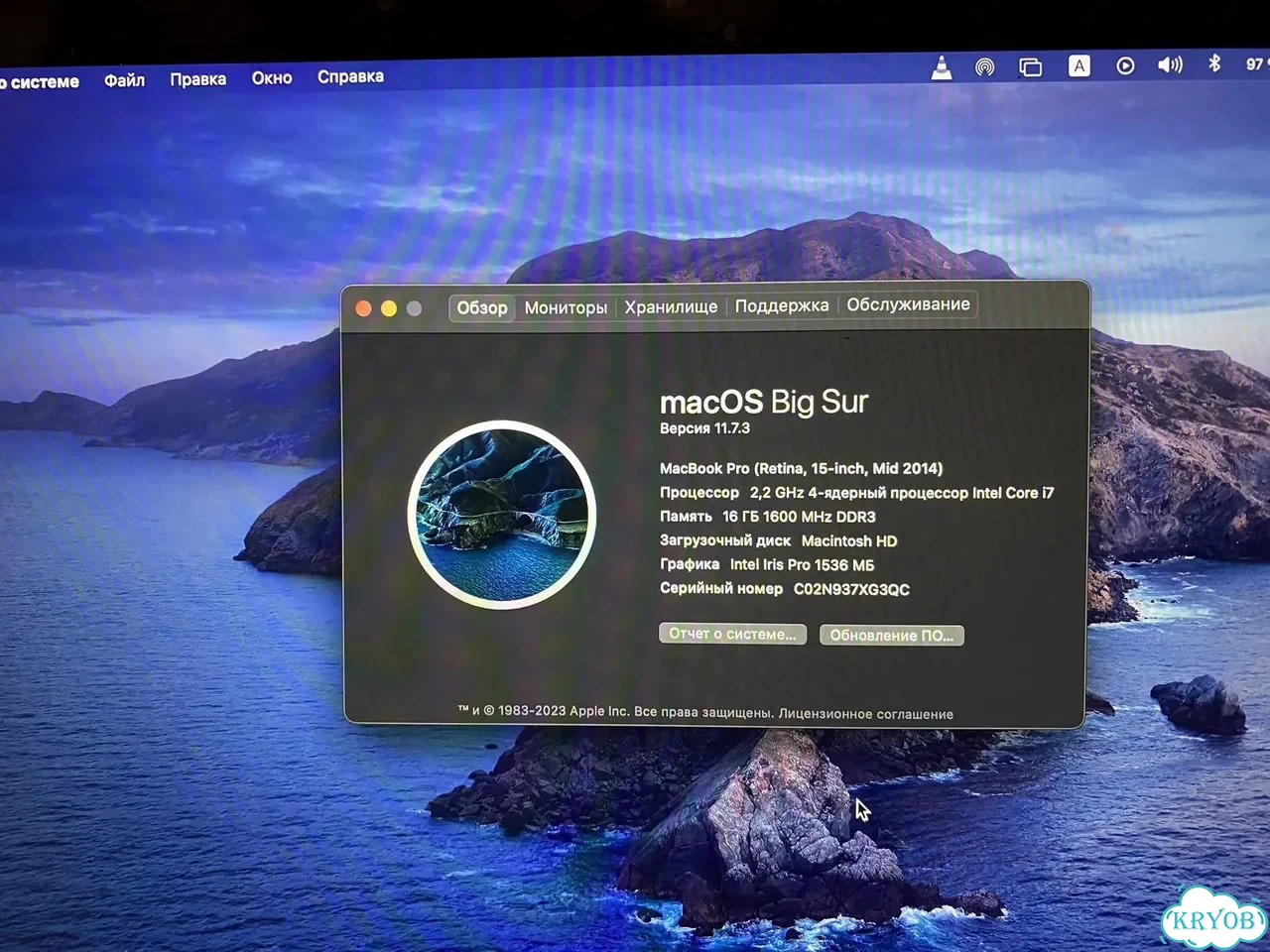The height and width of the screenshot is (952, 1270).
Task: Click the '1983-2023 Apple Inc.' copyright text
Action: pyautogui.click(x=564, y=711)
